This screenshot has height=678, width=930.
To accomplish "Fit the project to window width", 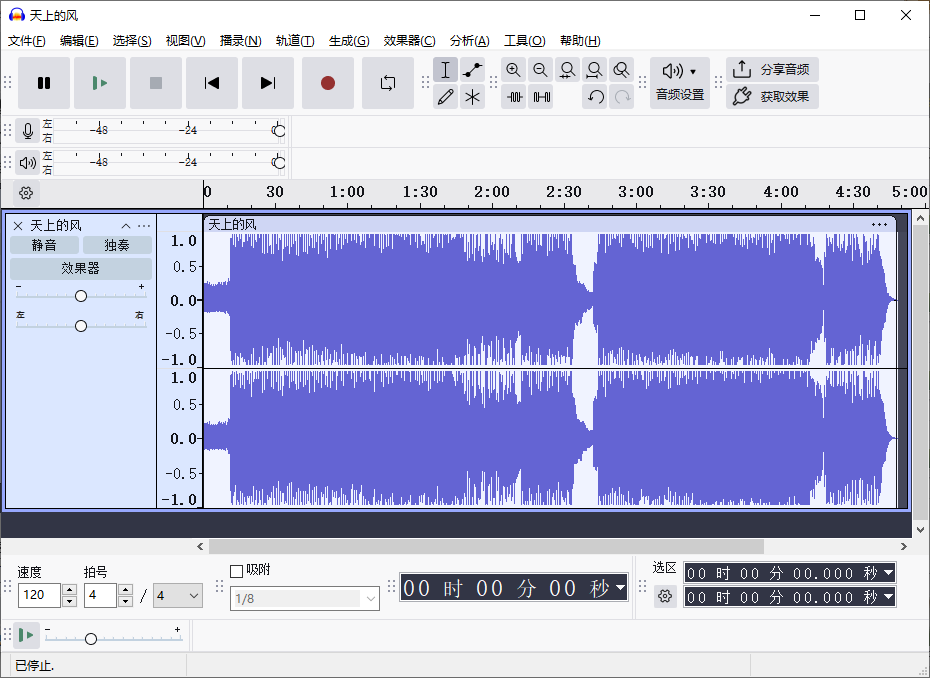I will click(594, 70).
